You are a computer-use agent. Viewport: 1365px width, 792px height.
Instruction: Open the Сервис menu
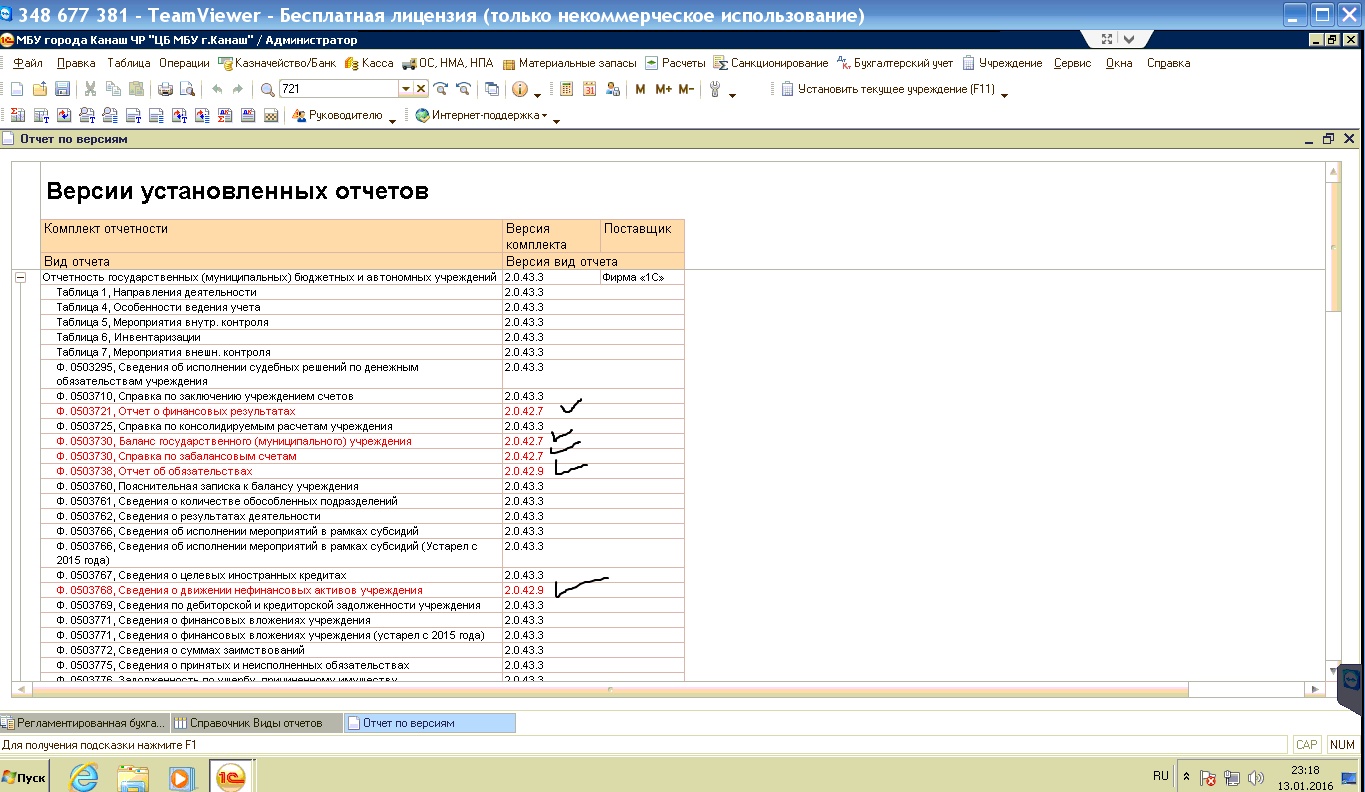point(1072,63)
